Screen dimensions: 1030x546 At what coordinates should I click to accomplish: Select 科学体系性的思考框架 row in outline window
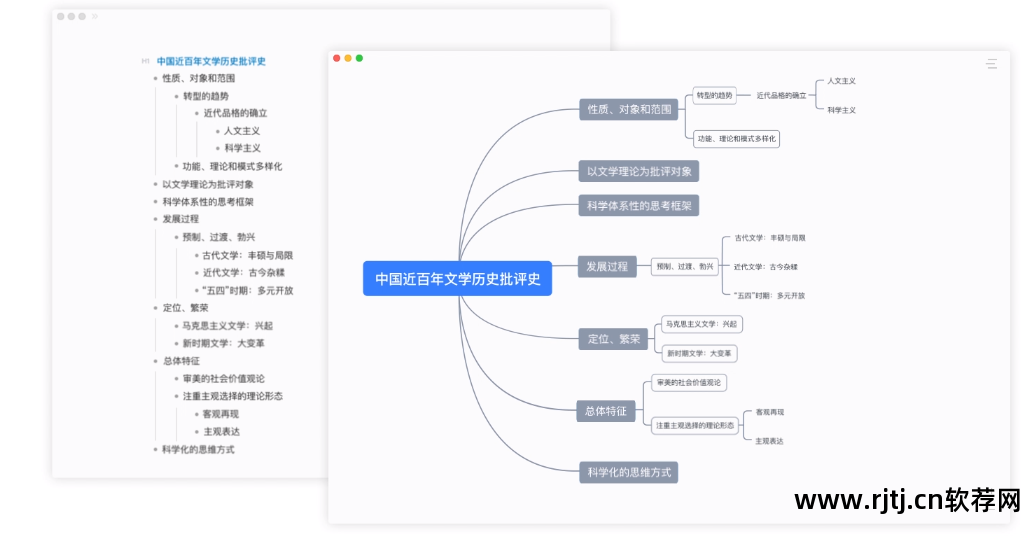208,202
